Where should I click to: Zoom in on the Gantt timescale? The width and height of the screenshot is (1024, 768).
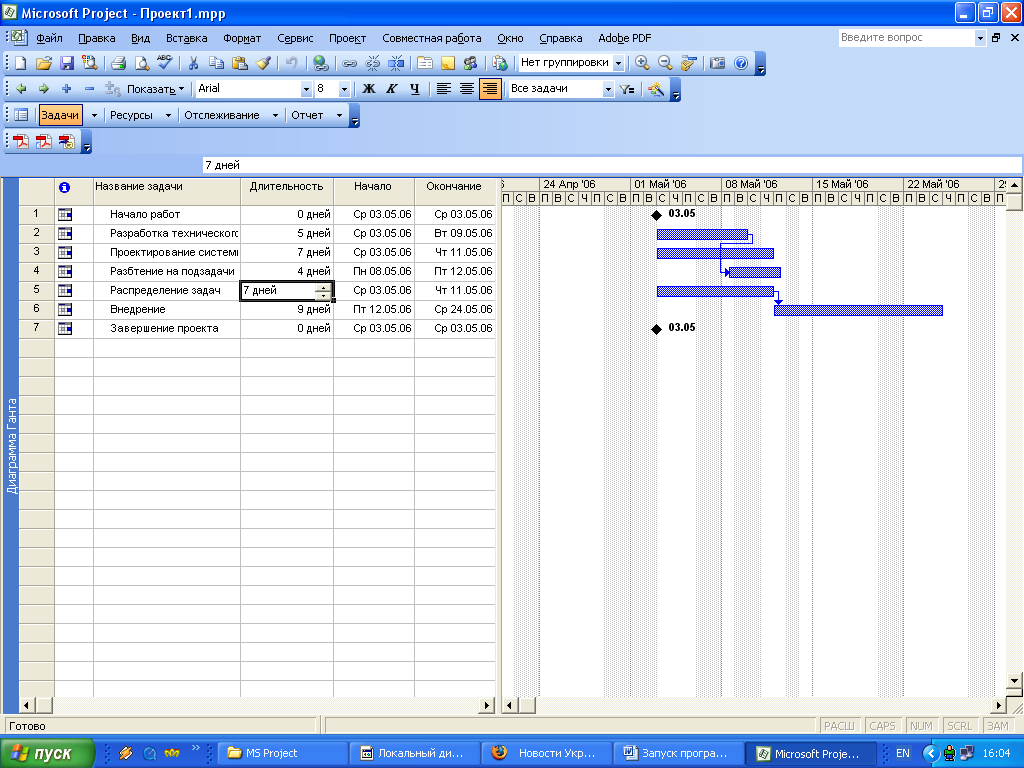642,63
